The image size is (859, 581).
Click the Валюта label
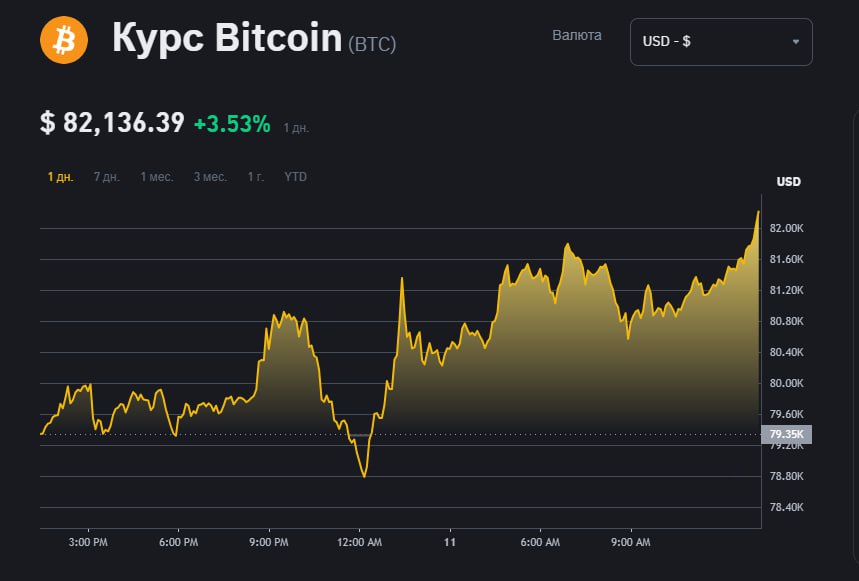click(577, 36)
